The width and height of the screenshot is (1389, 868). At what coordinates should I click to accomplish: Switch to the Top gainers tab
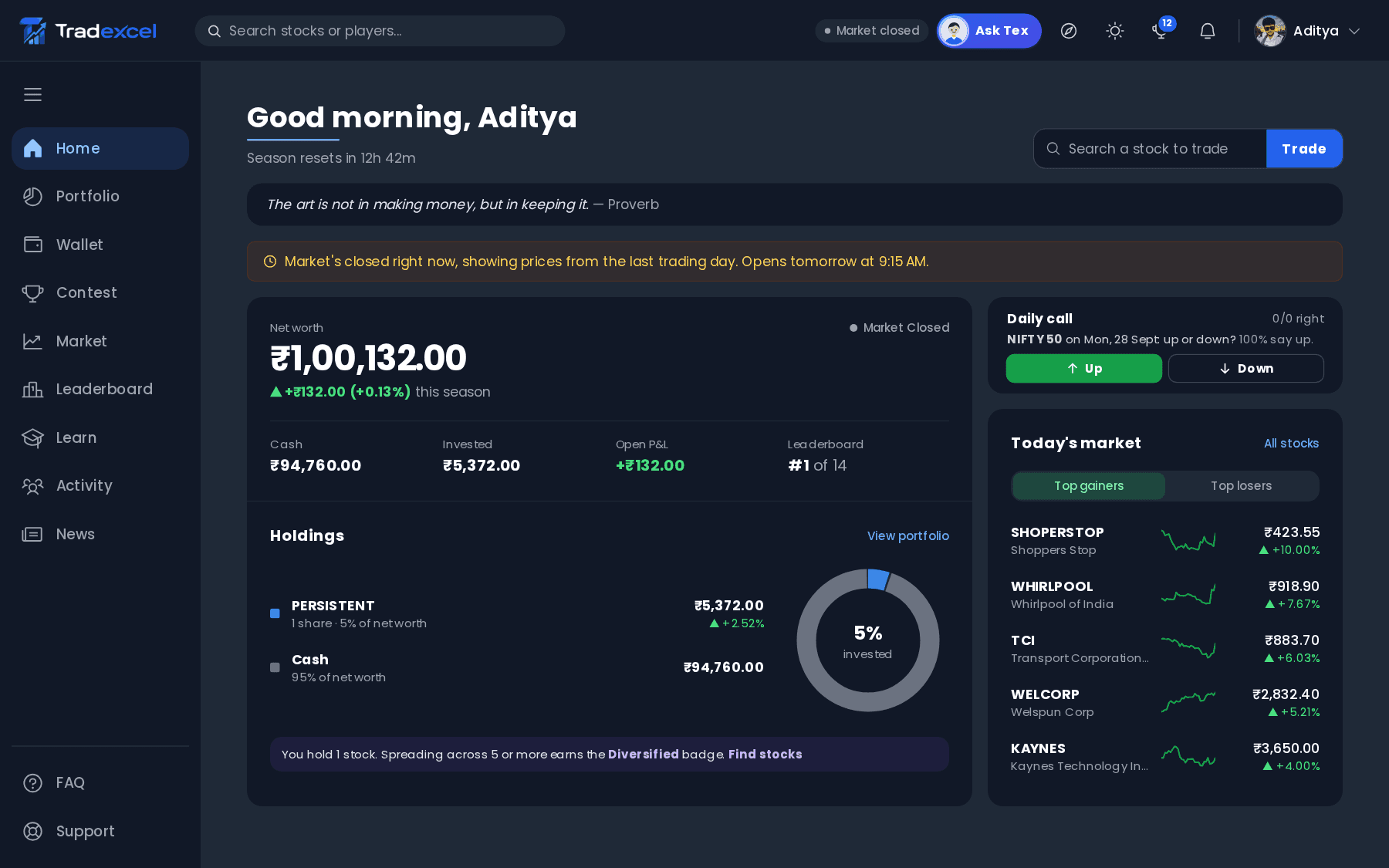coord(1089,485)
